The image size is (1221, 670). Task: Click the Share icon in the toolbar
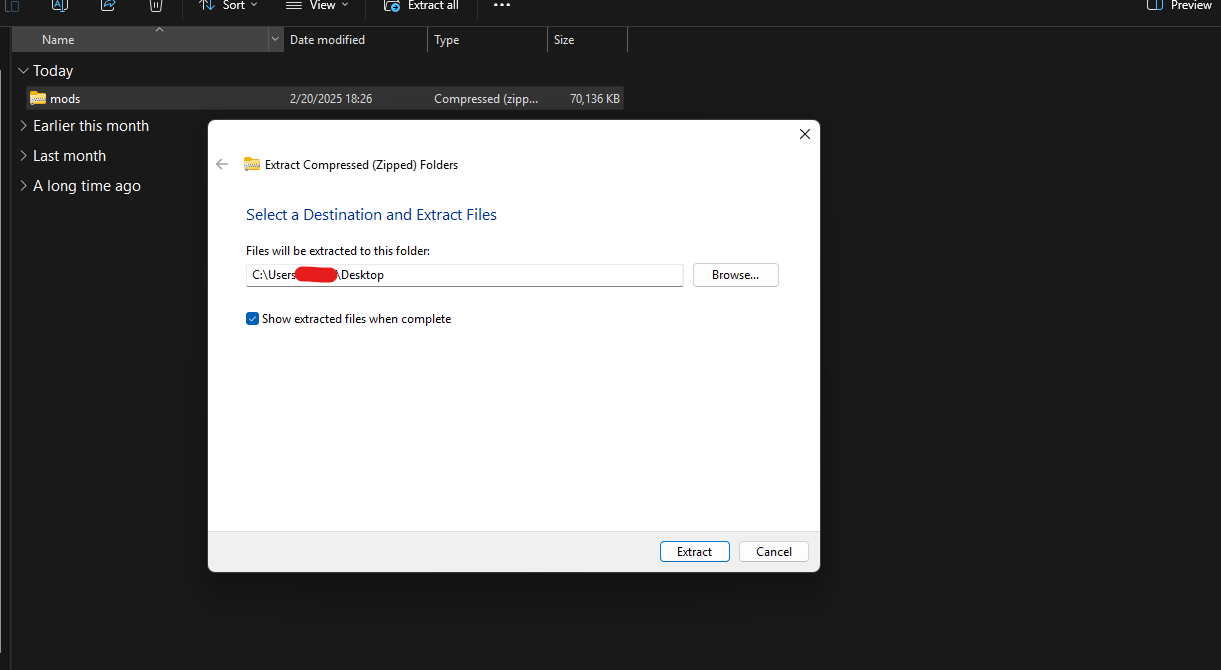tap(108, 5)
